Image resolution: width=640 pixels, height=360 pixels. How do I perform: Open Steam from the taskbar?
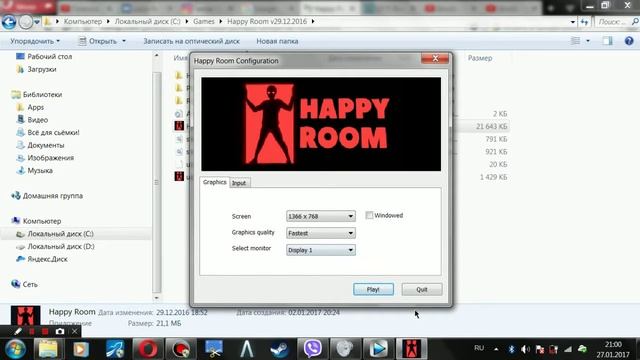[280, 349]
